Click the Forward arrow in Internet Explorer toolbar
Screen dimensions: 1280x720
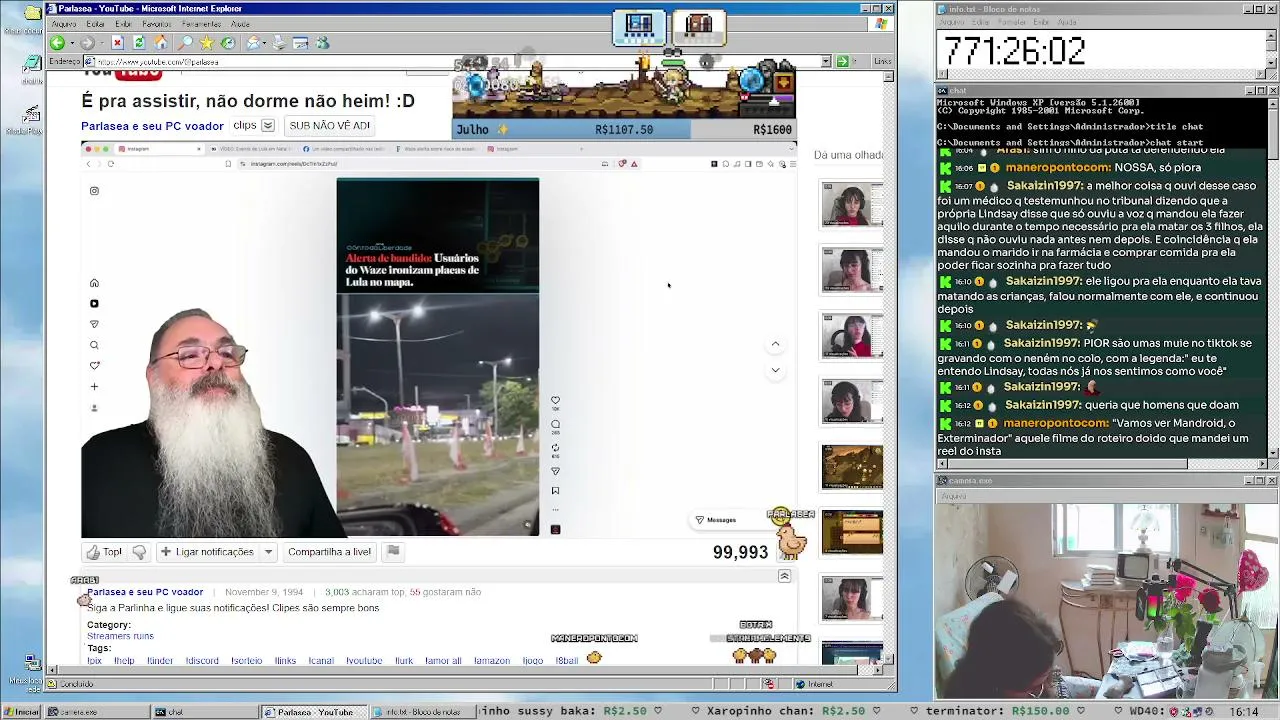point(87,43)
